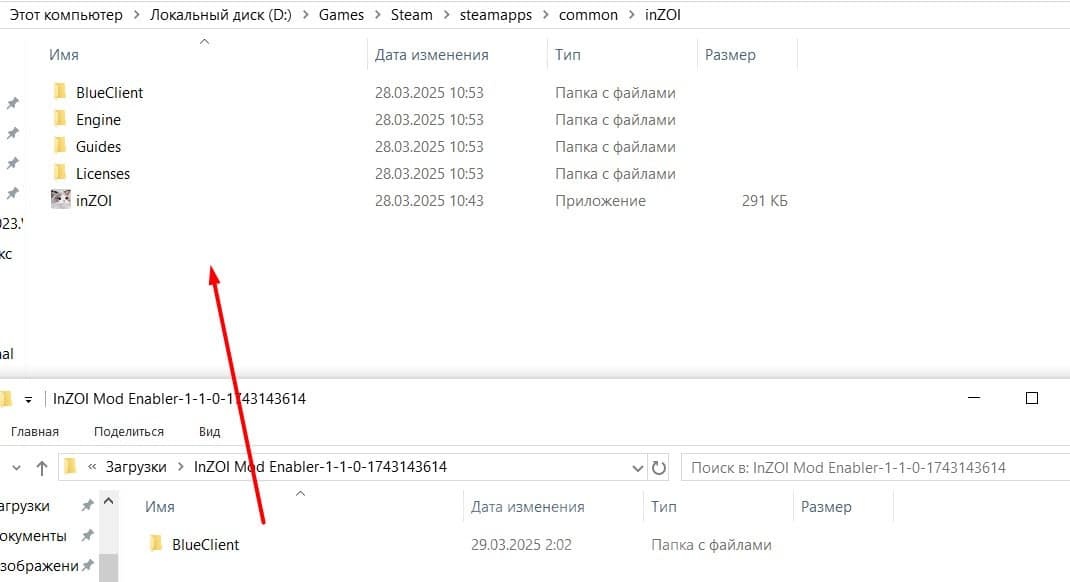Expand hidden path chevron before Загрузки

point(91,467)
